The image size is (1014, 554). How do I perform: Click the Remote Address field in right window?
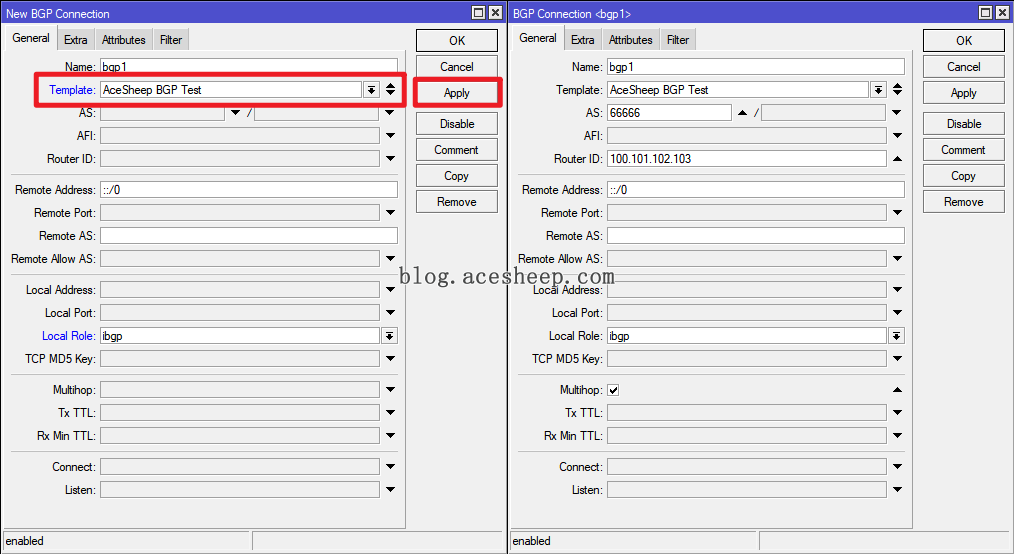point(755,190)
